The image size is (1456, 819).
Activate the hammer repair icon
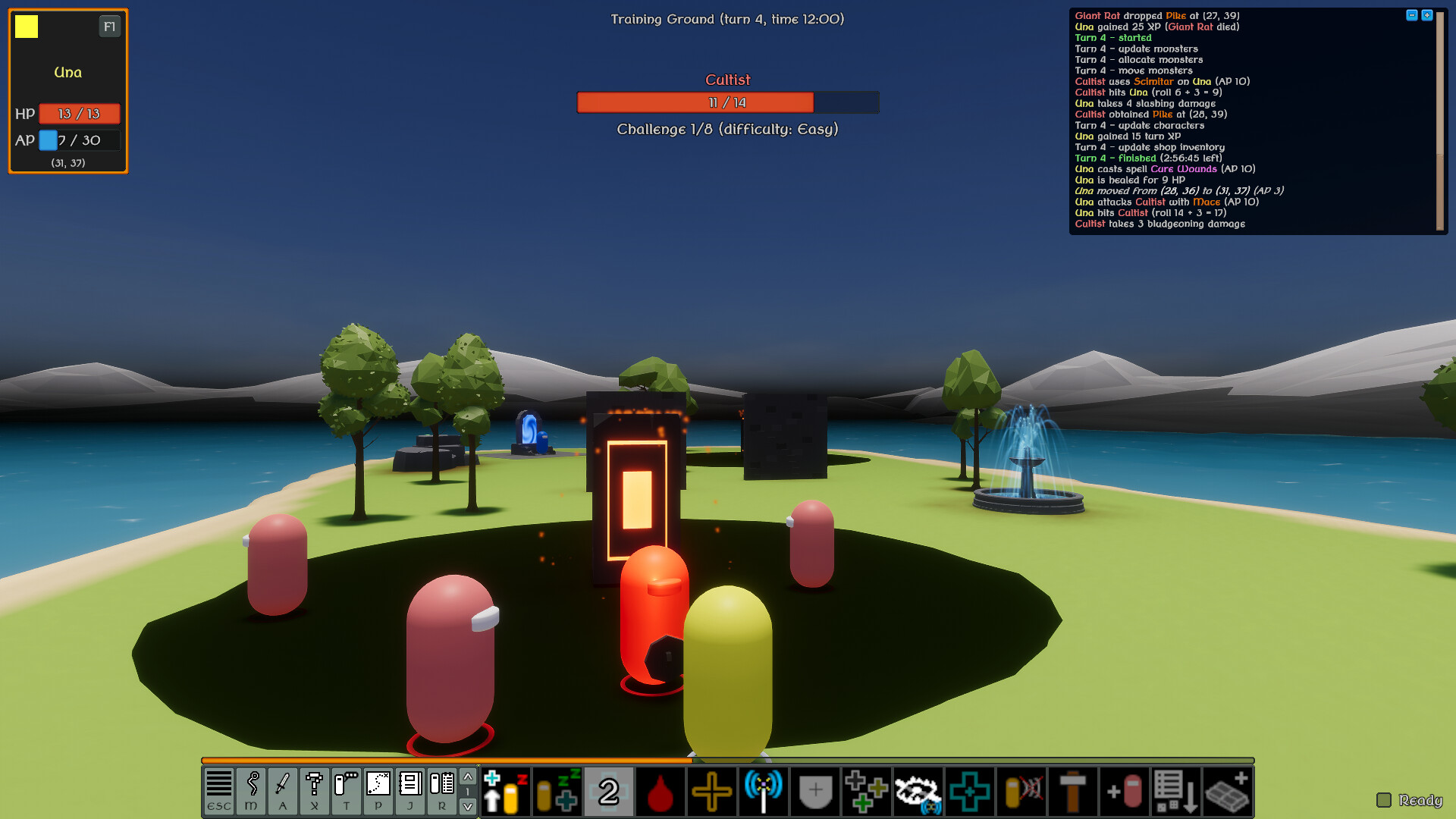tap(1072, 791)
